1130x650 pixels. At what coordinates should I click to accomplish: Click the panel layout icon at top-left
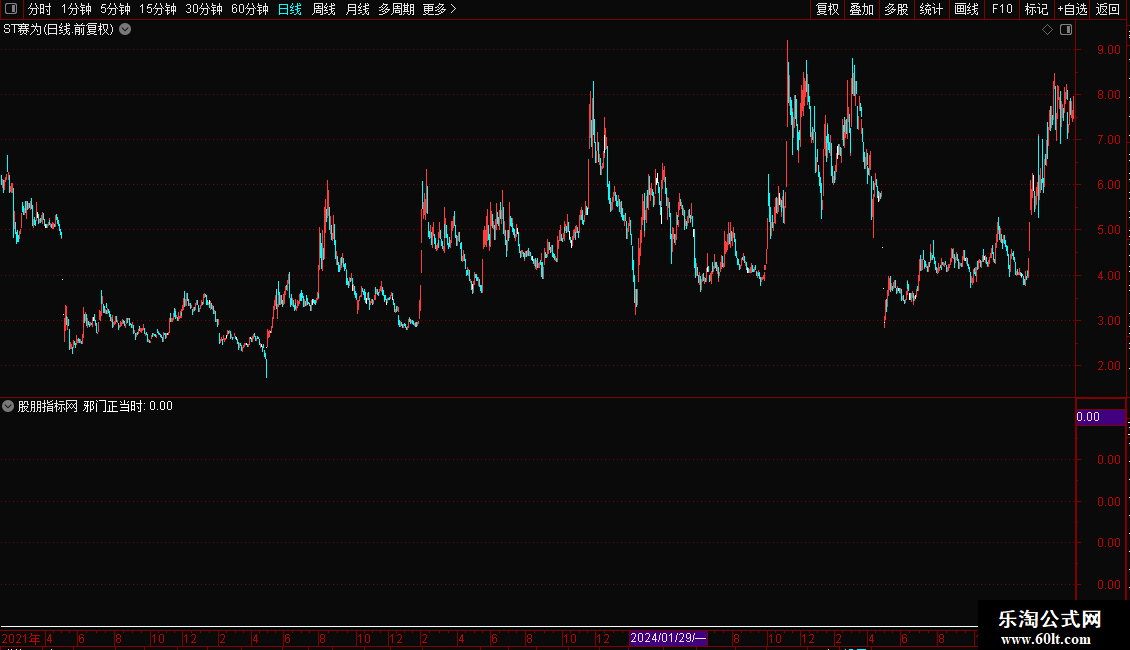click(11, 9)
